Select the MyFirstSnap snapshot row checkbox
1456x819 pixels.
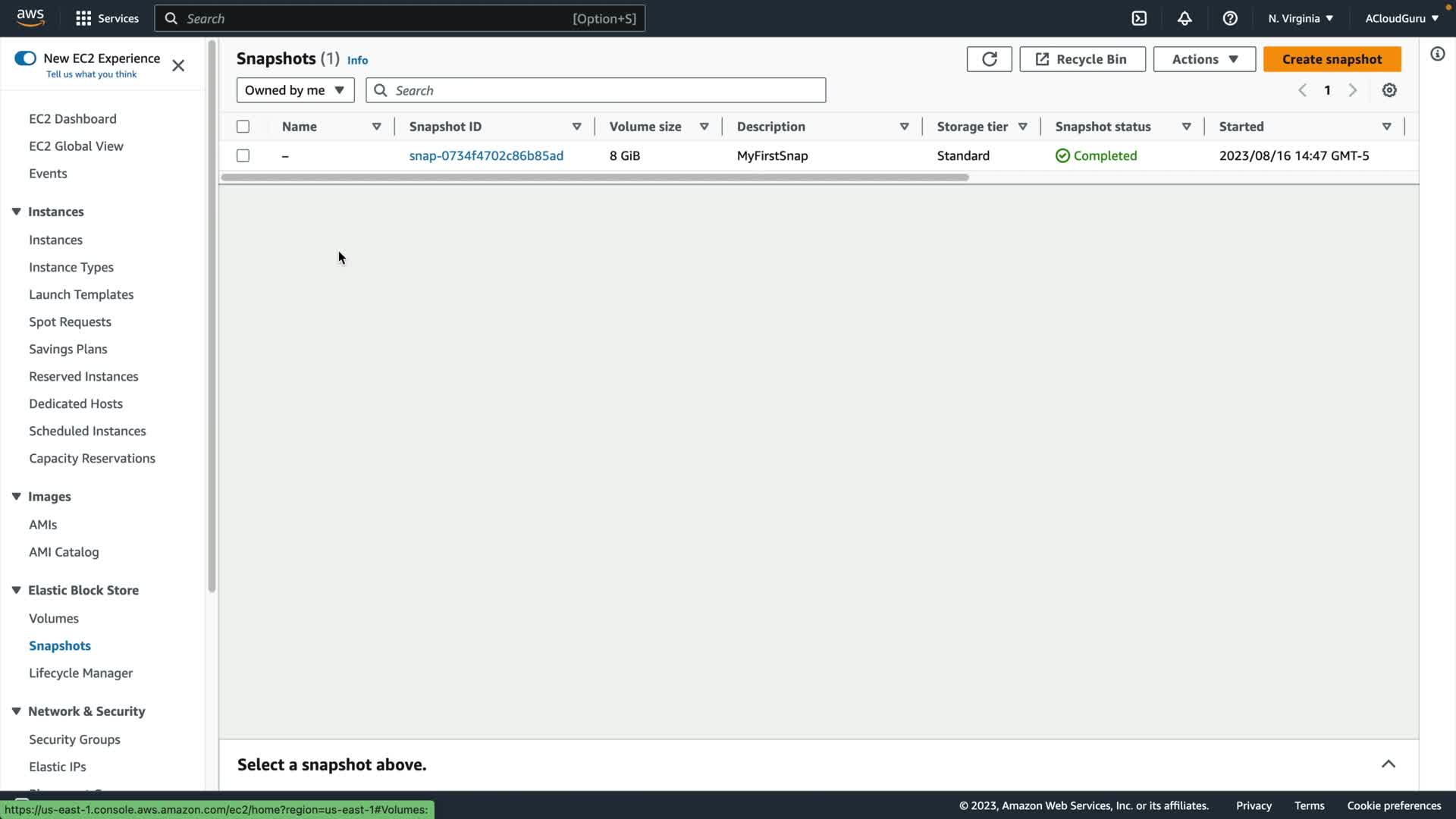[243, 155]
